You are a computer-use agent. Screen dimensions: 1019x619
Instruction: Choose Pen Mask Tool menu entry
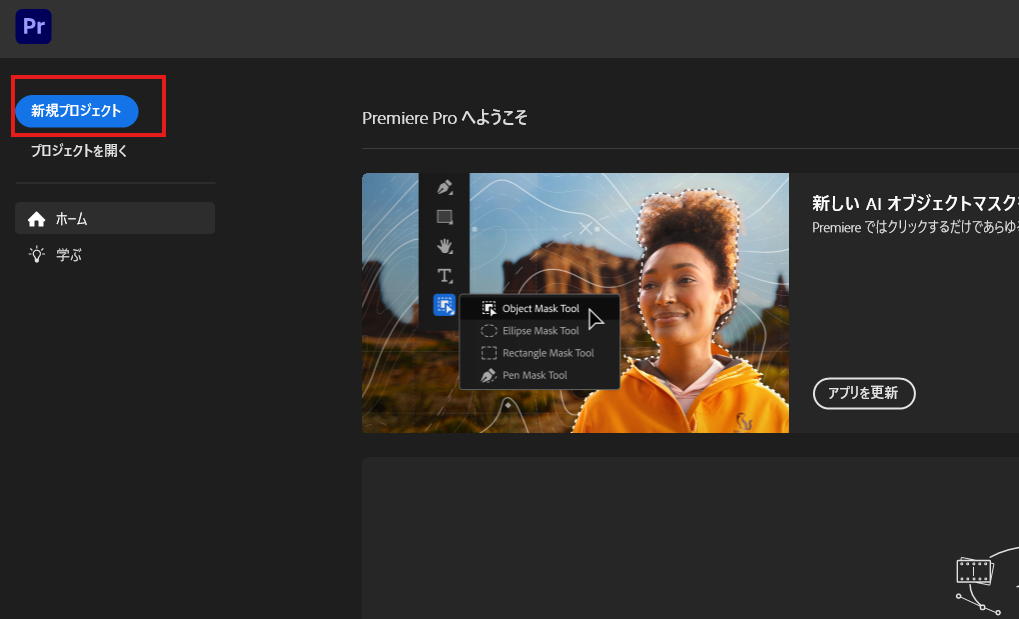click(534, 375)
